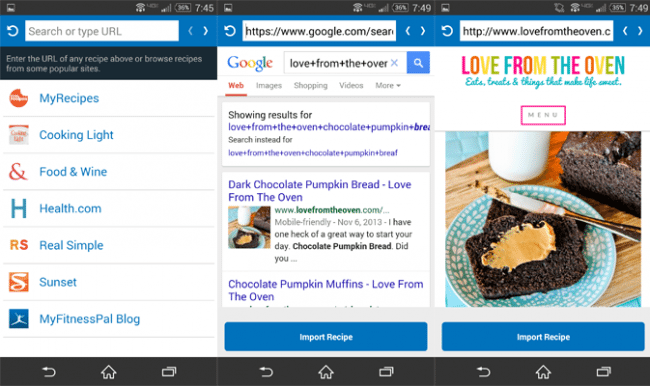
Task: Switch to the Videos tab
Action: tap(351, 85)
